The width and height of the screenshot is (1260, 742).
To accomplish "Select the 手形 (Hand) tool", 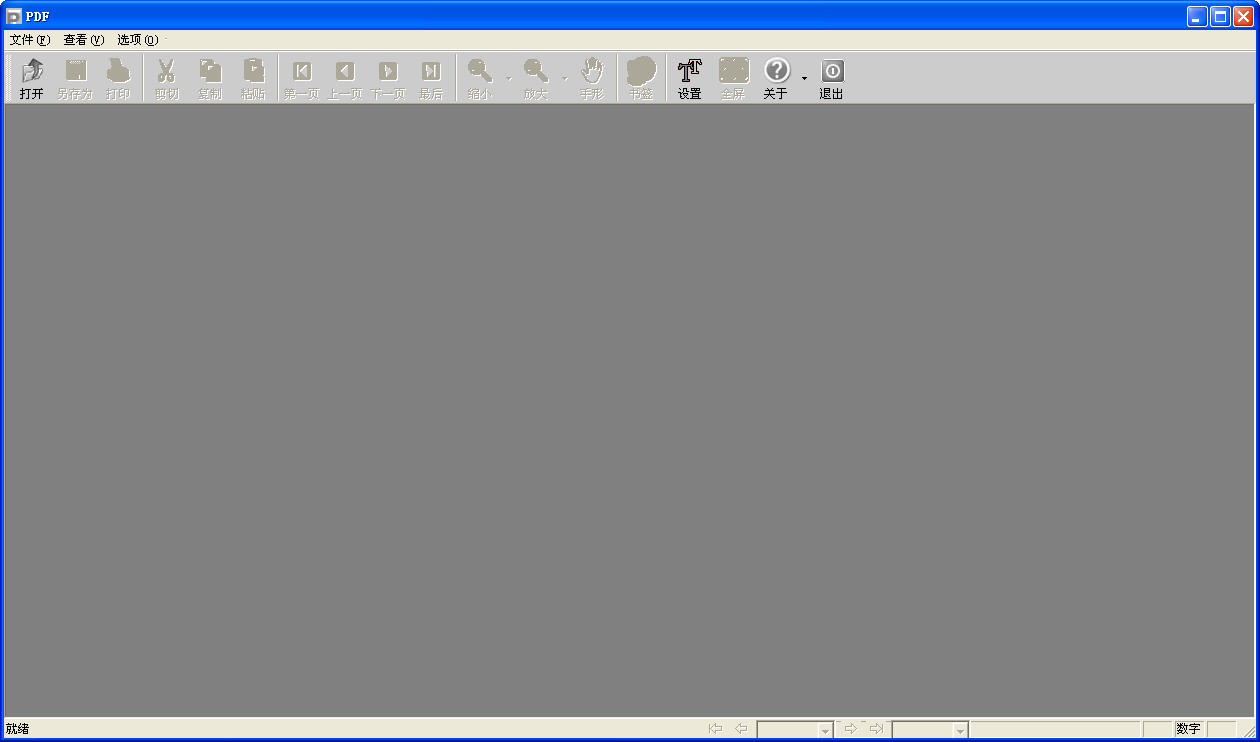I will 592,78.
